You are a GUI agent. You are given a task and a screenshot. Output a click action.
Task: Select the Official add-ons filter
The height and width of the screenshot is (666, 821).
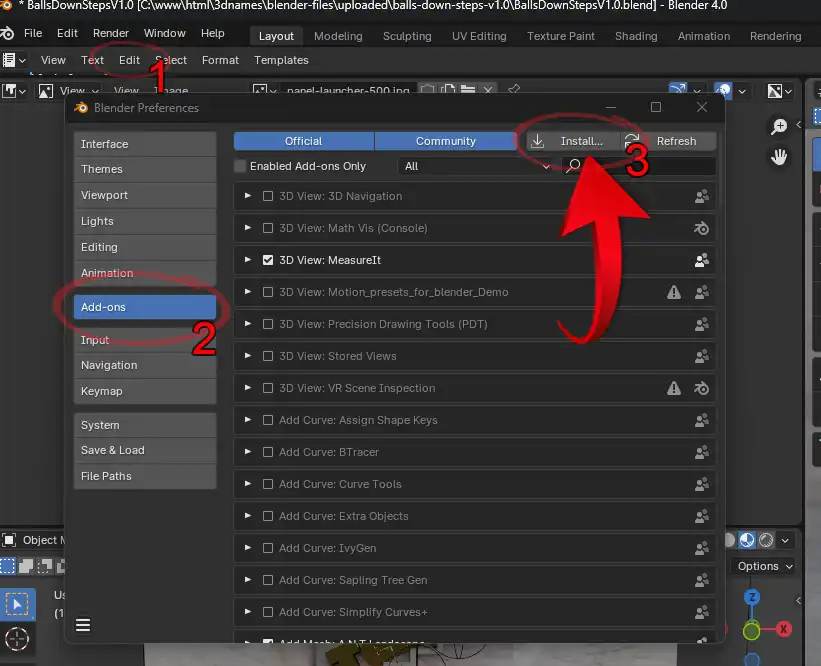click(304, 141)
